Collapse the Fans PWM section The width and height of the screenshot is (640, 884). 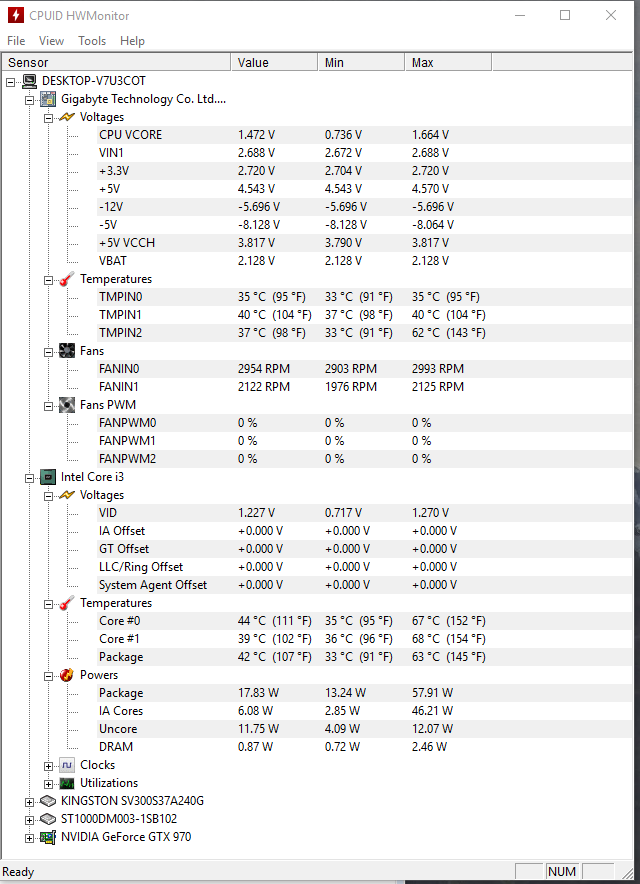(48, 406)
